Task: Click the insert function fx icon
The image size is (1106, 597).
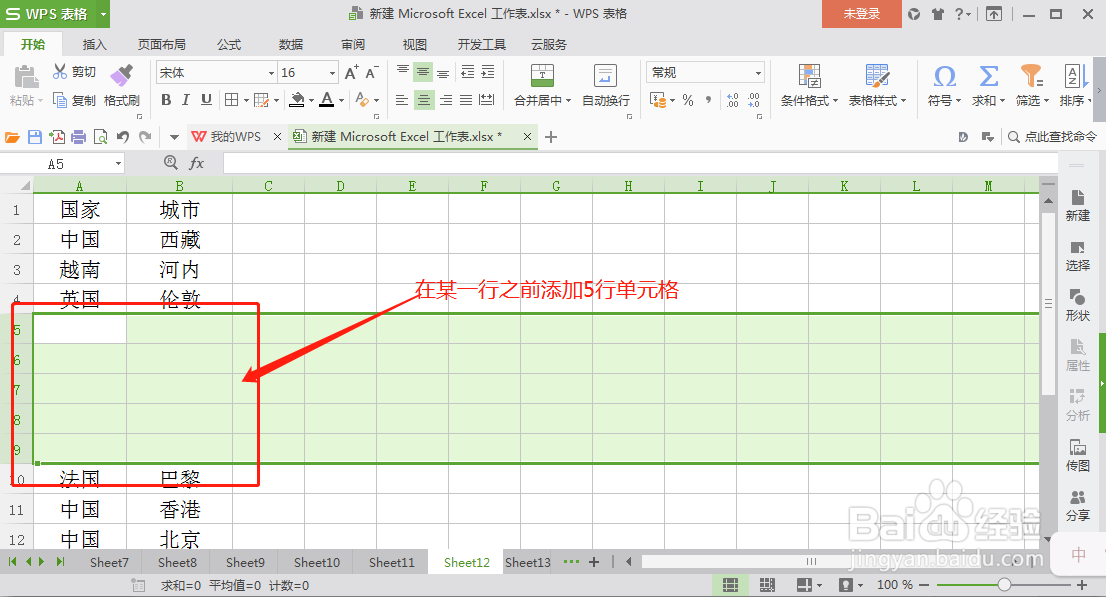Action: pyautogui.click(x=196, y=163)
